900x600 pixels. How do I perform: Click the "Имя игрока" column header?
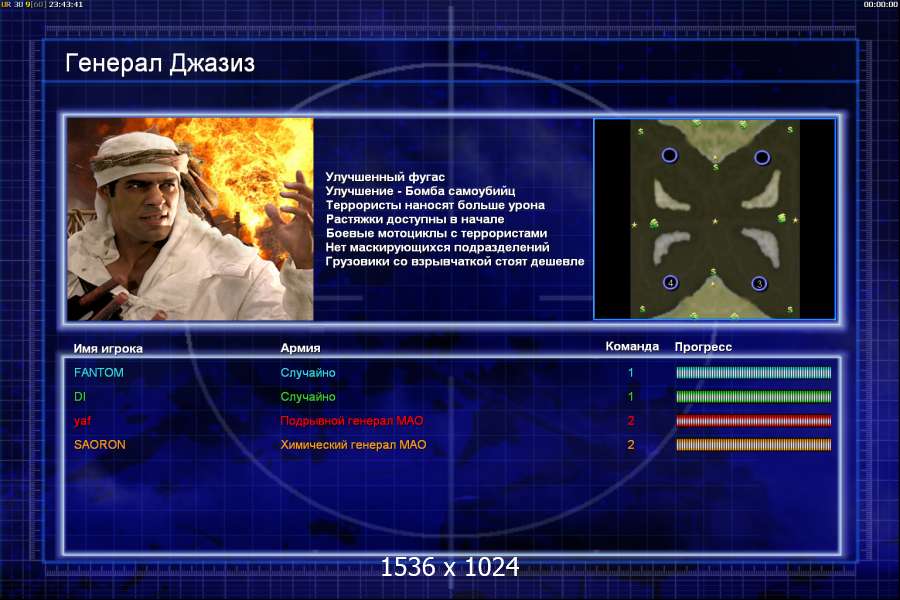pyautogui.click(x=108, y=349)
